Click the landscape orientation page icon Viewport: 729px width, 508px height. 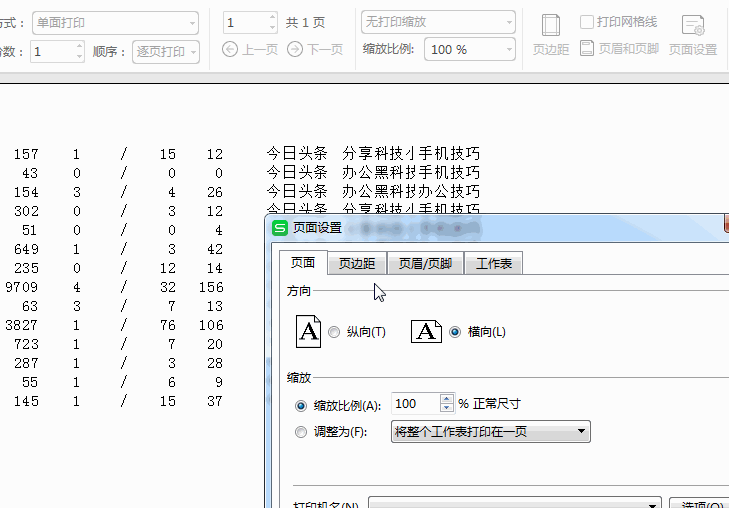[426, 331]
